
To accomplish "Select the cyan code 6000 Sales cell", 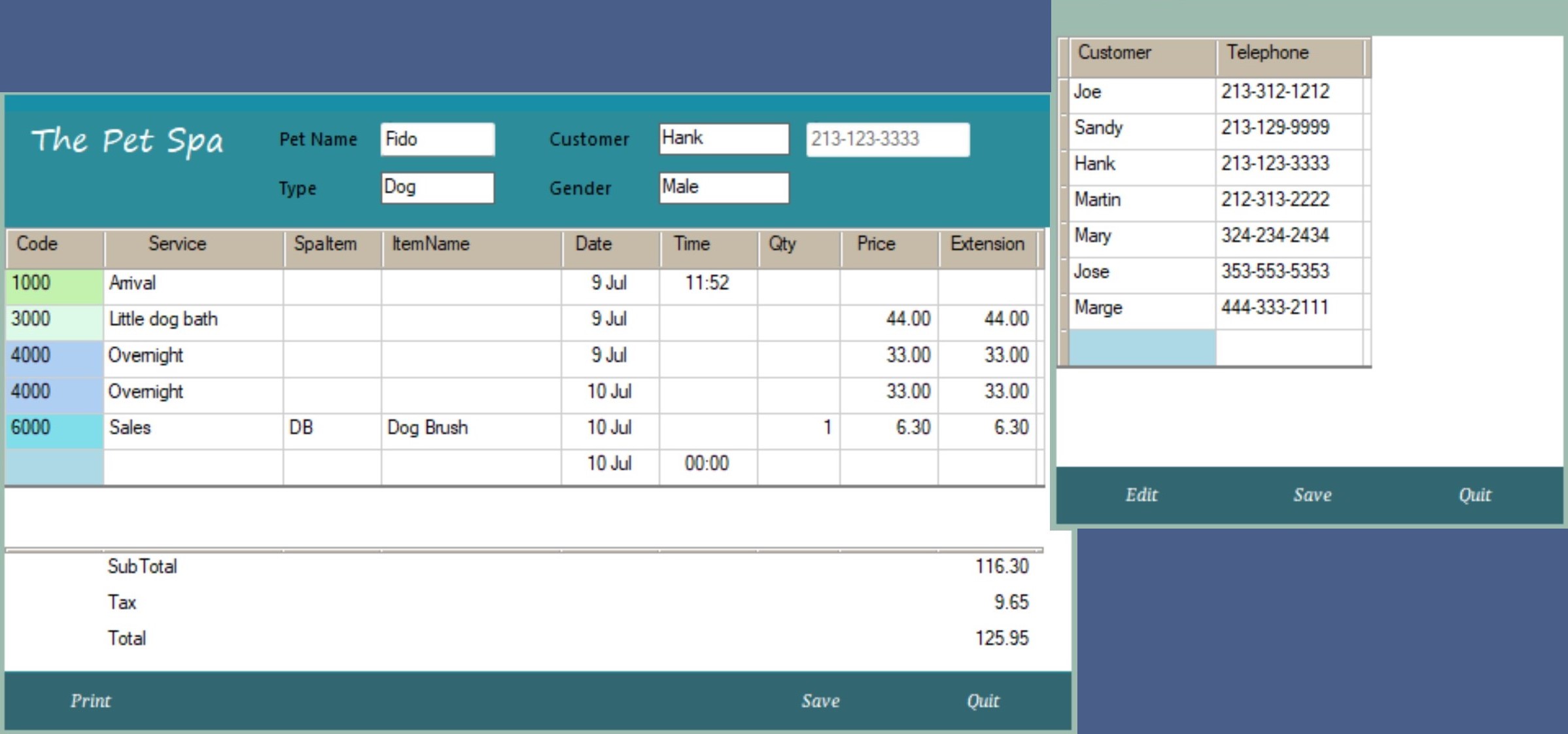I will pyautogui.click(x=54, y=428).
